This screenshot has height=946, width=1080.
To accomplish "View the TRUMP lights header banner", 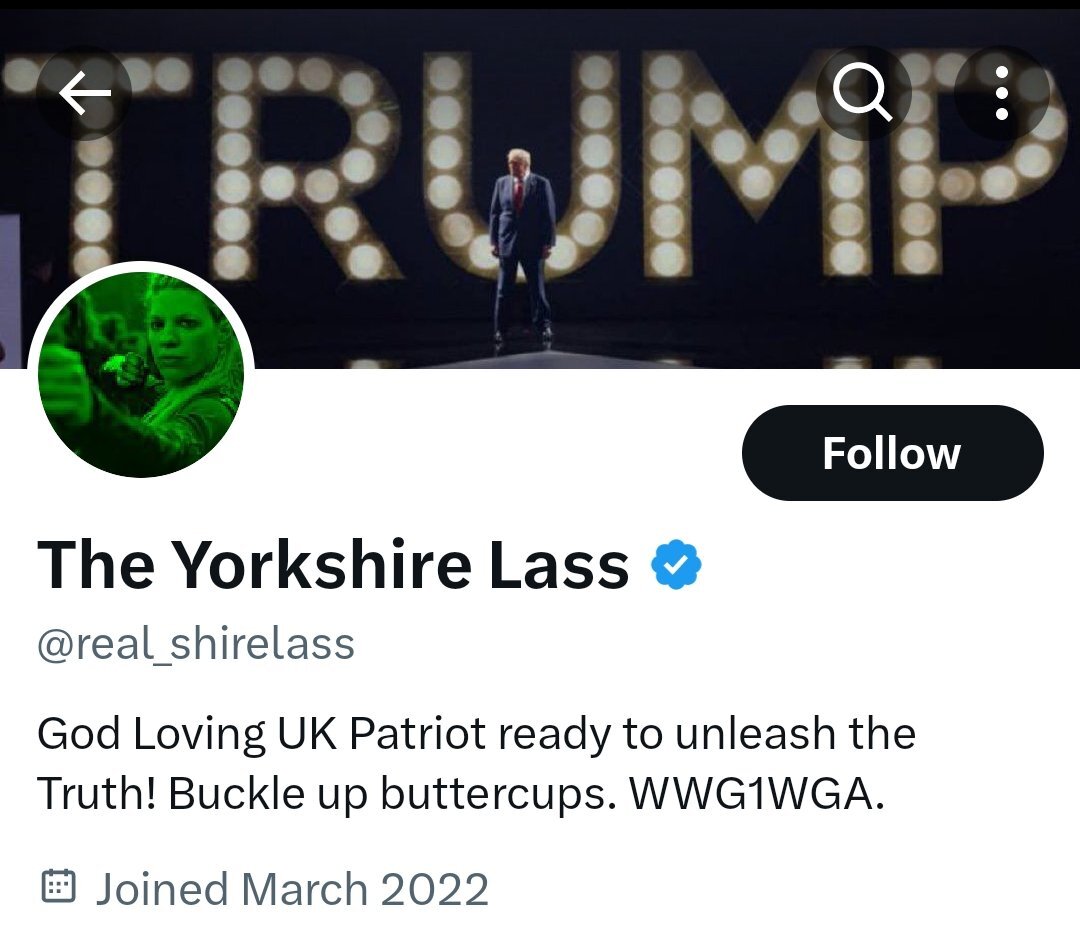I will [540, 189].
